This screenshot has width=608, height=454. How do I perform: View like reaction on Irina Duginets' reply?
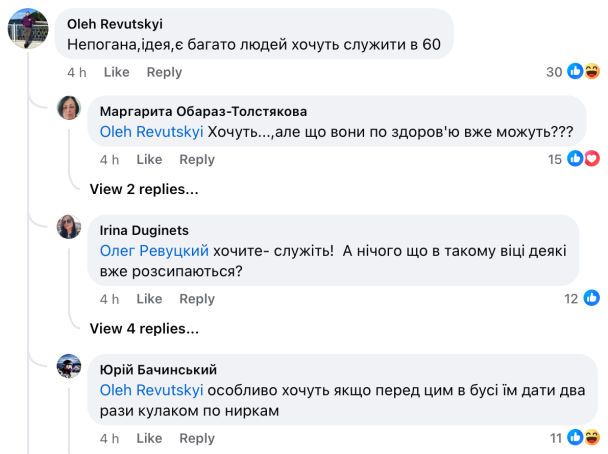tap(591, 298)
